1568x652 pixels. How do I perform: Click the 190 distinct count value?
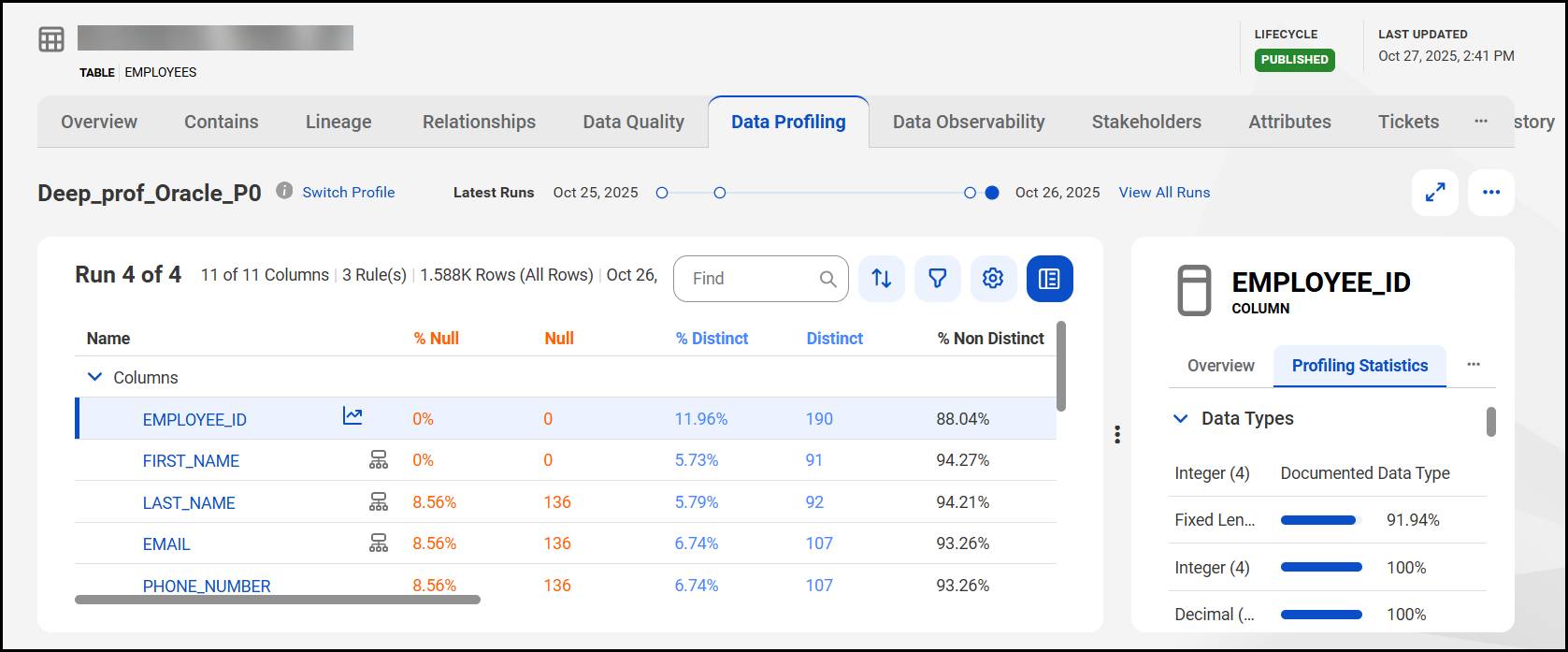(819, 419)
